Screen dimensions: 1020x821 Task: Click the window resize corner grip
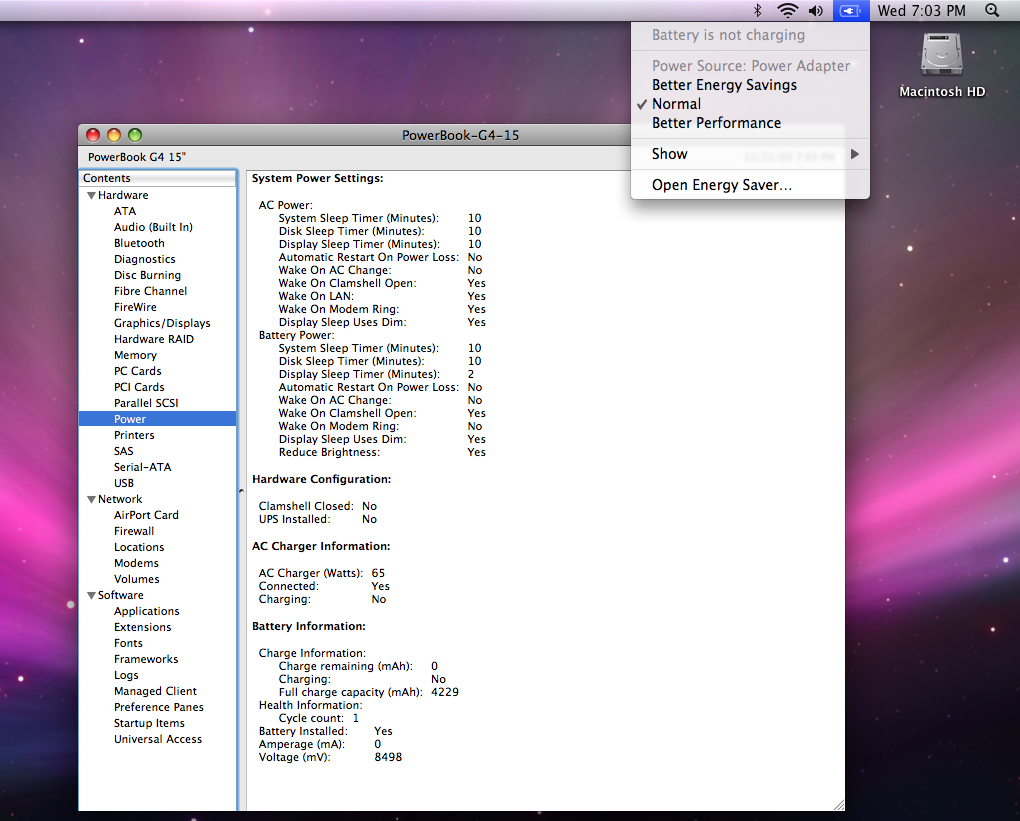pos(839,805)
